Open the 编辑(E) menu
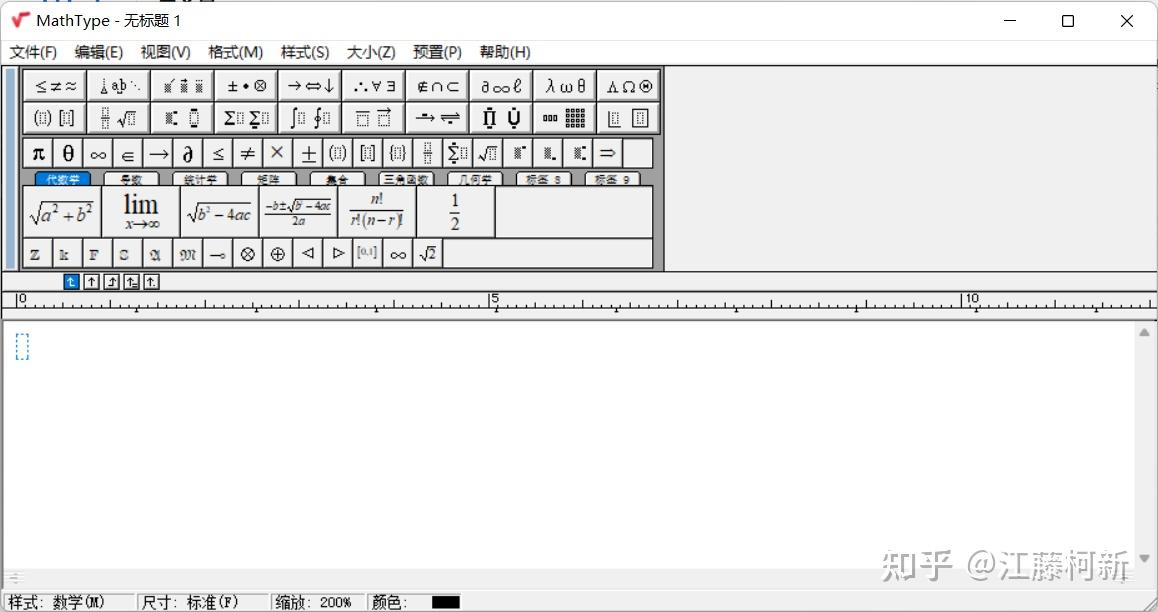Screen dimensions: 1158x612 tap(99, 52)
